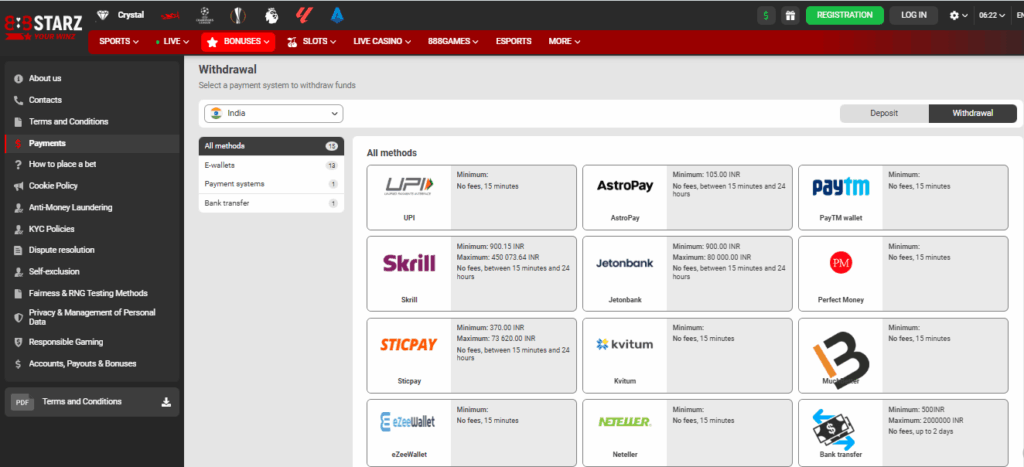Image resolution: width=1024 pixels, height=467 pixels.
Task: Select the Skrill payment method
Action: tap(472, 274)
